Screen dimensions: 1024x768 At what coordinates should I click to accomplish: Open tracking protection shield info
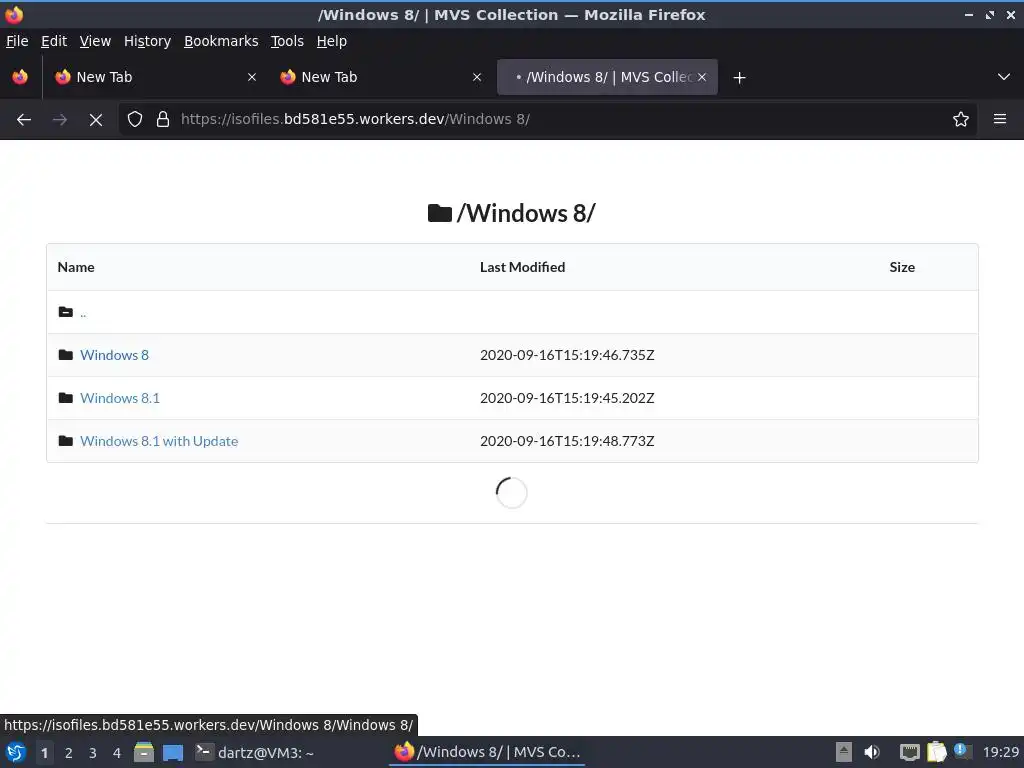point(135,120)
